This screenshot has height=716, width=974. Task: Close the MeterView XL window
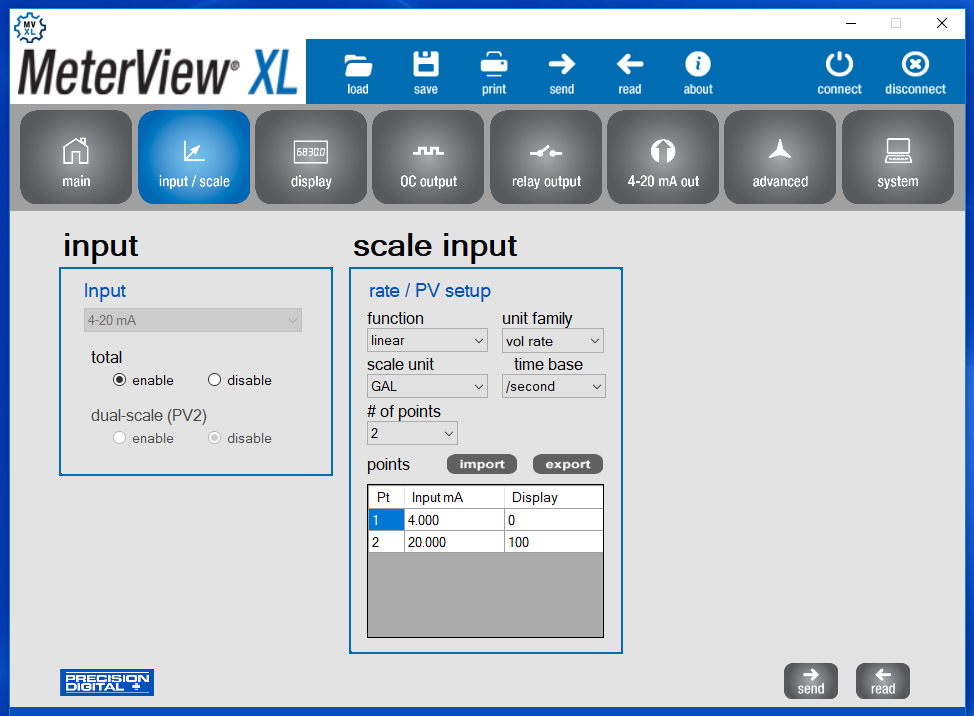coord(942,24)
